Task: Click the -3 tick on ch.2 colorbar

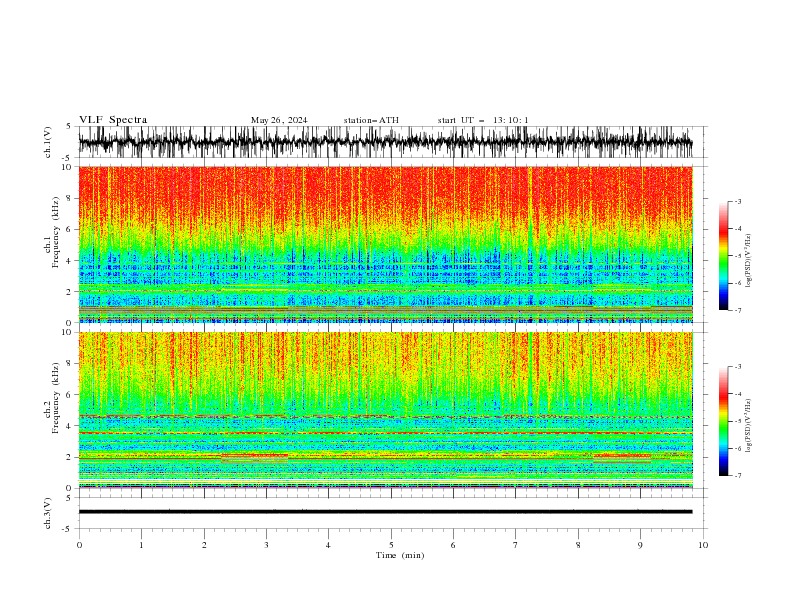Action: click(737, 367)
